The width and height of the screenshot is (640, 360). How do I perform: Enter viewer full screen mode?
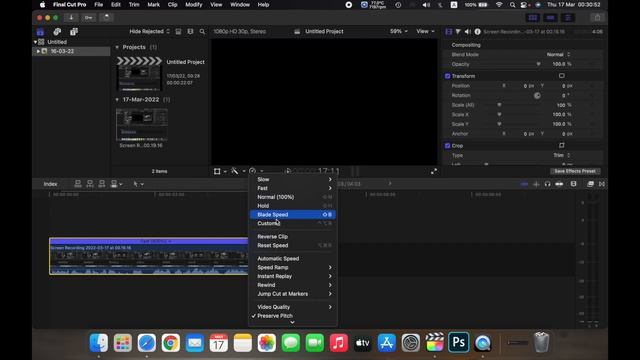[434, 171]
